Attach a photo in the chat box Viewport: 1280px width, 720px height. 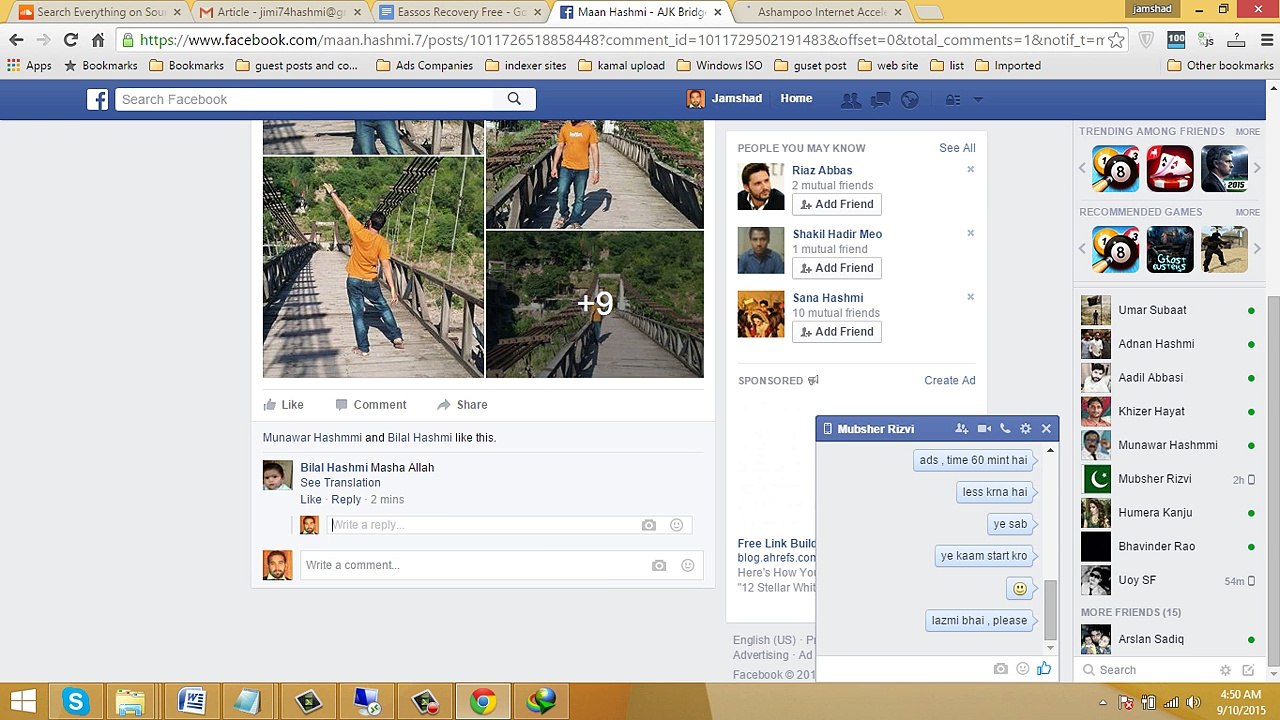point(1000,669)
